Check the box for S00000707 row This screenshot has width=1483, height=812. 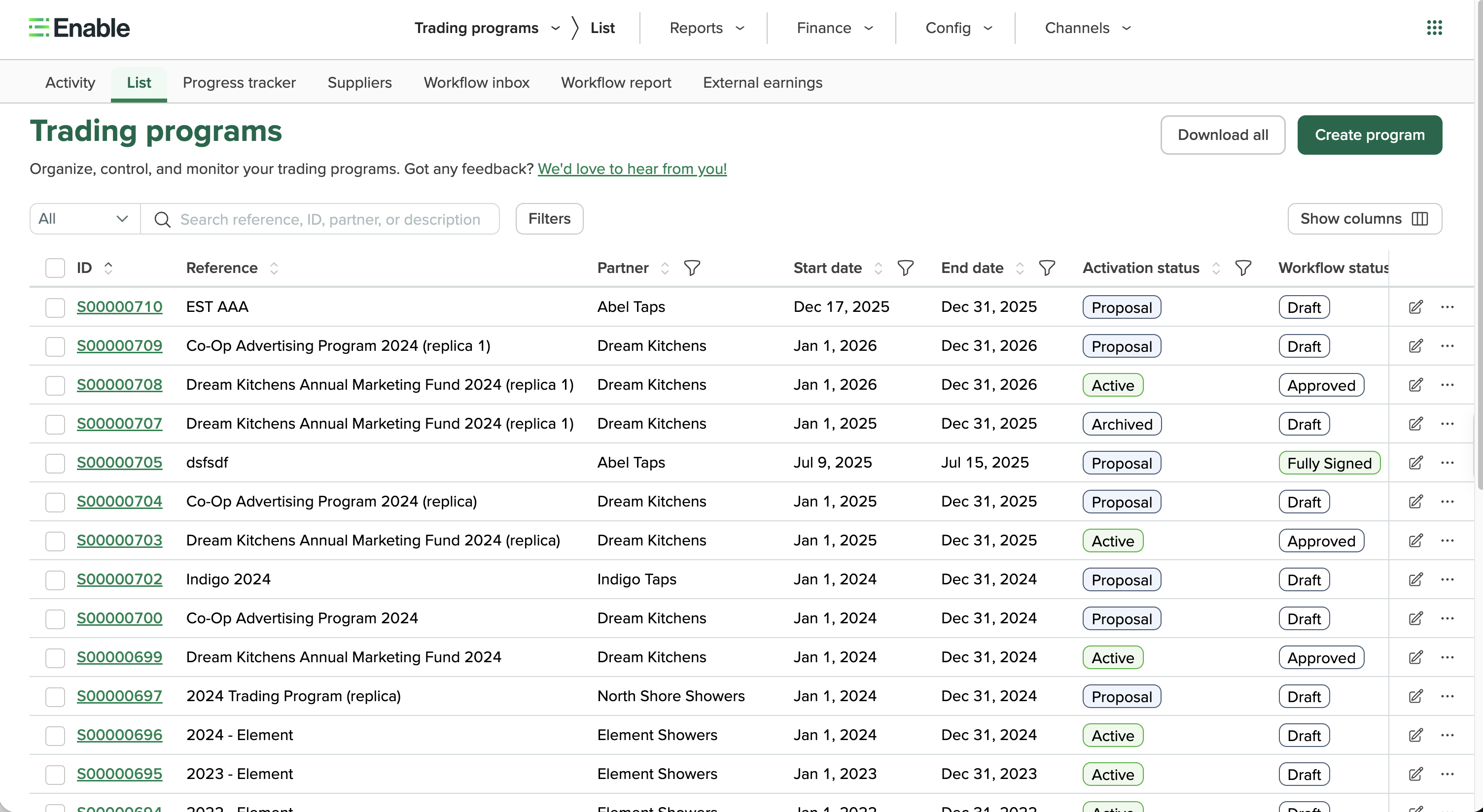tap(55, 424)
